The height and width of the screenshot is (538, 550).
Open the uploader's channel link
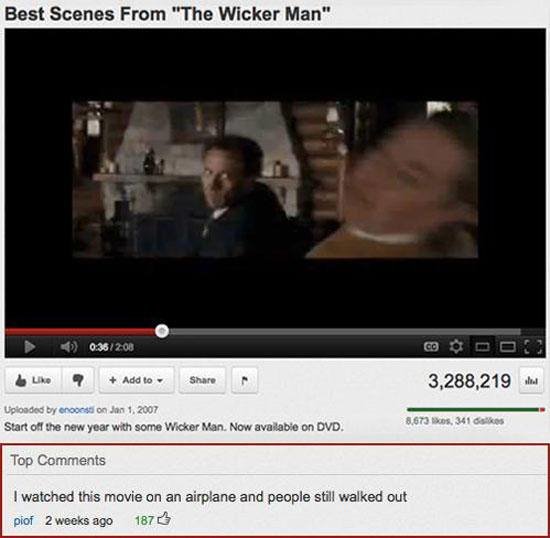pos(76,410)
